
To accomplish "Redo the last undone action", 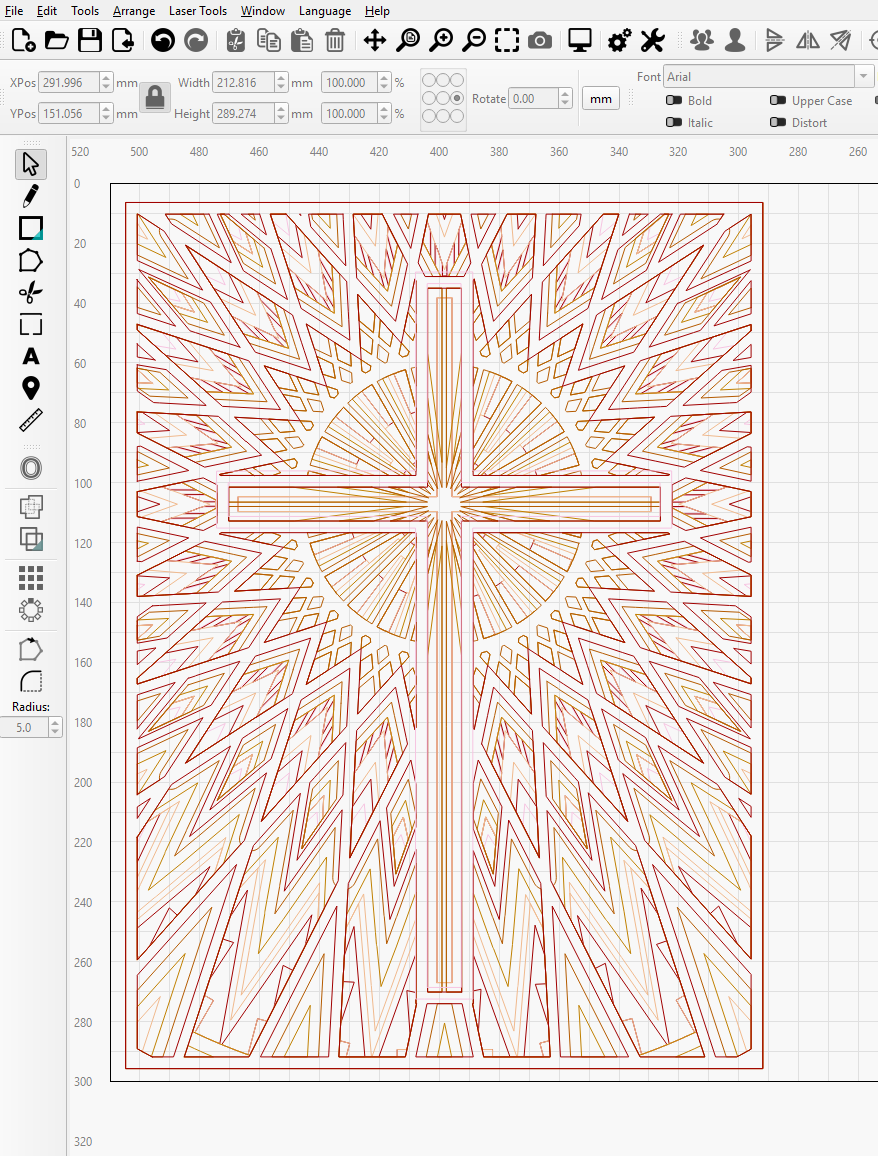I will [195, 40].
